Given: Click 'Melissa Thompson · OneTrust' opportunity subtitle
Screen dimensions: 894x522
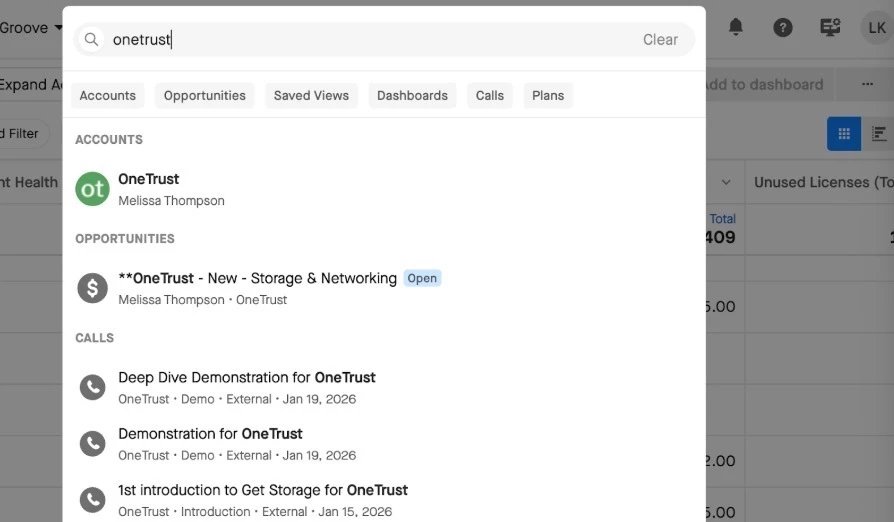Looking at the screenshot, I should [x=202, y=300].
